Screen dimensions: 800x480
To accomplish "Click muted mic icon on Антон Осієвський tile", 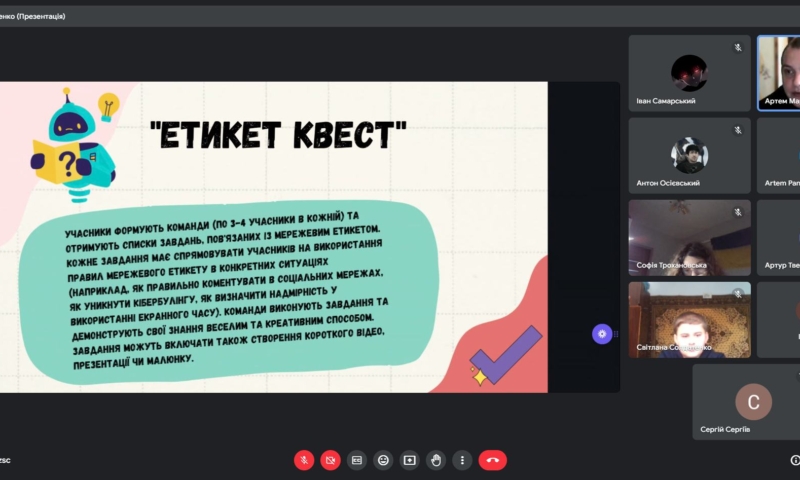I will coord(738,130).
